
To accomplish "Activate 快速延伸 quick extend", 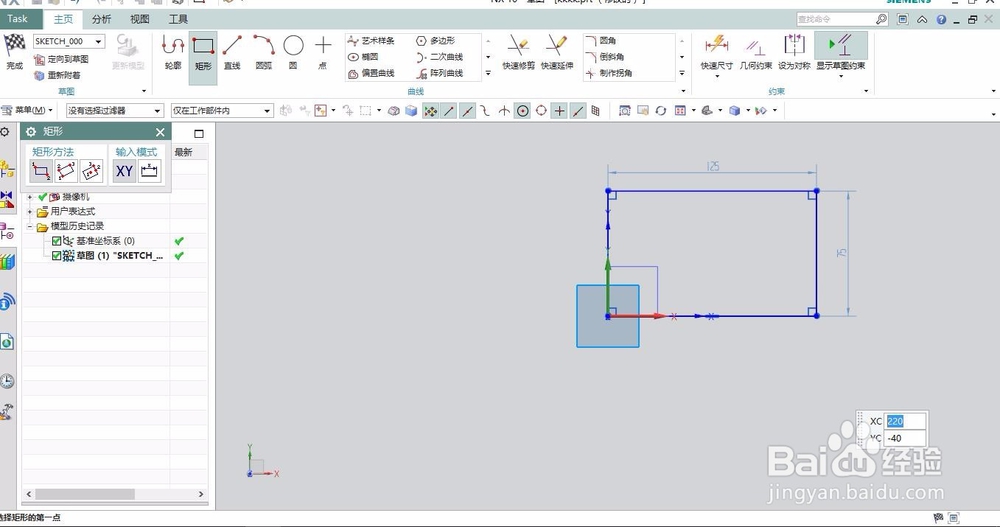I will coord(557,52).
